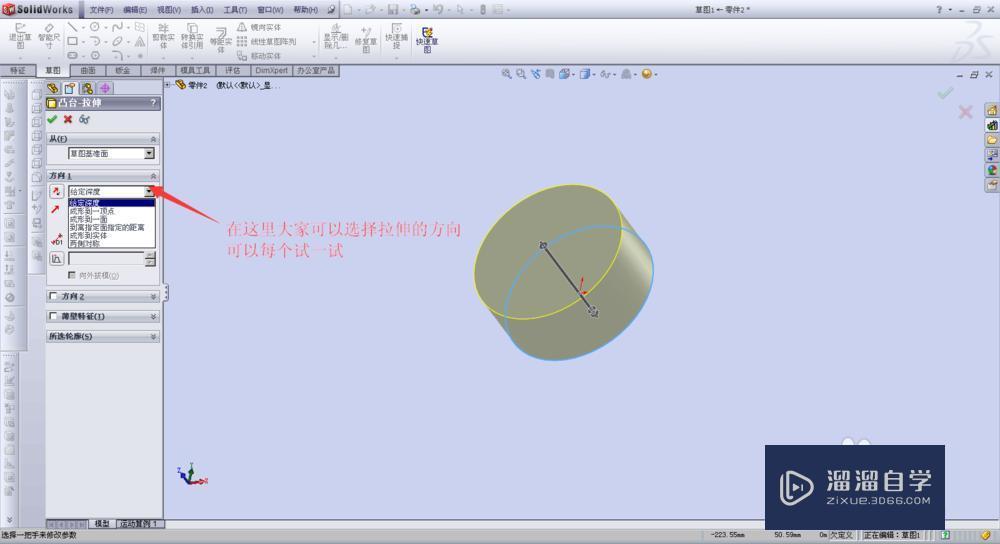The height and width of the screenshot is (544, 1000).
Task: Click the green OK checkmark in Boss-Extrude panel
Action: 52,119
